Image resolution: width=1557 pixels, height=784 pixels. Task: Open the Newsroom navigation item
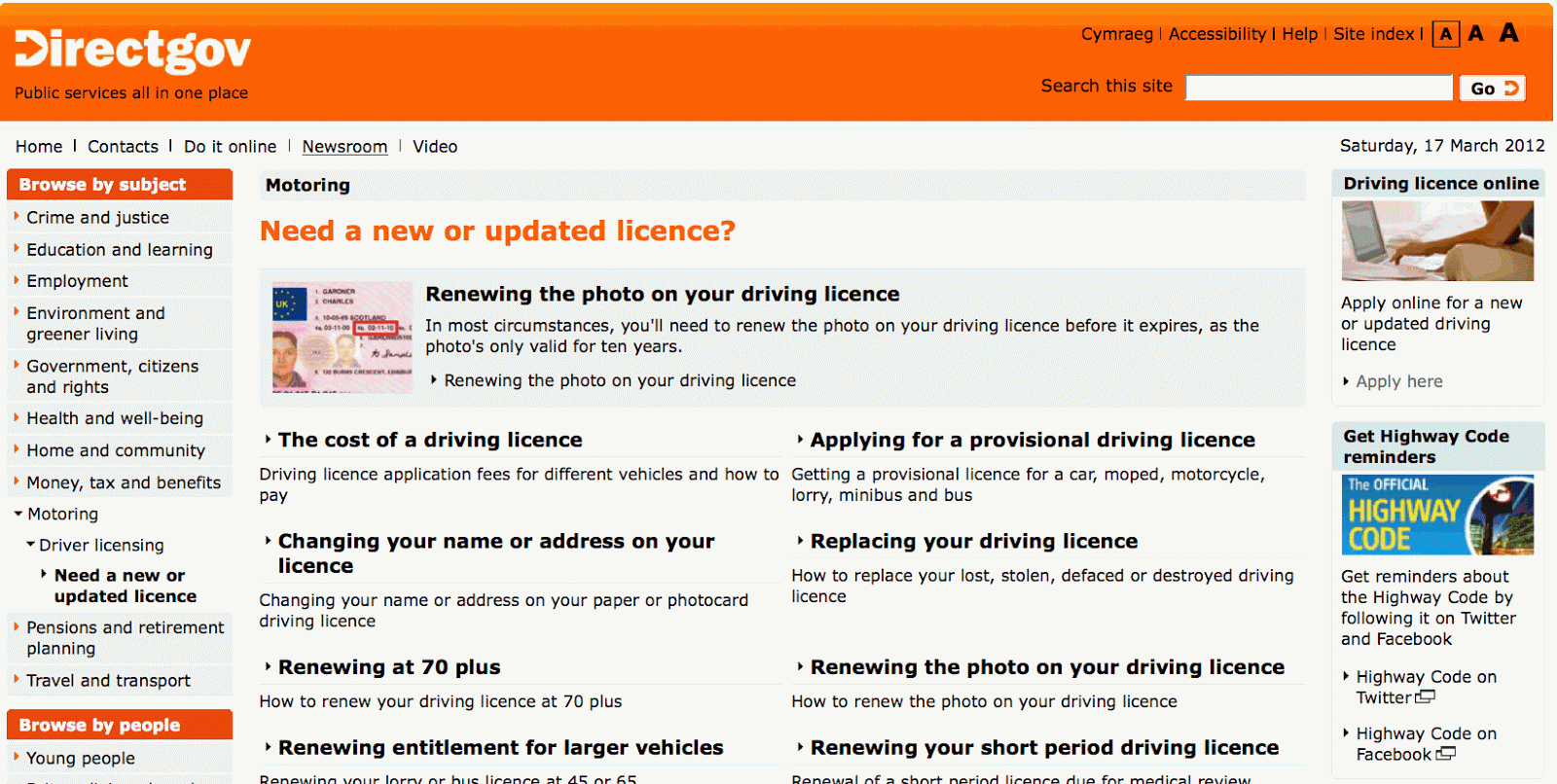(344, 147)
